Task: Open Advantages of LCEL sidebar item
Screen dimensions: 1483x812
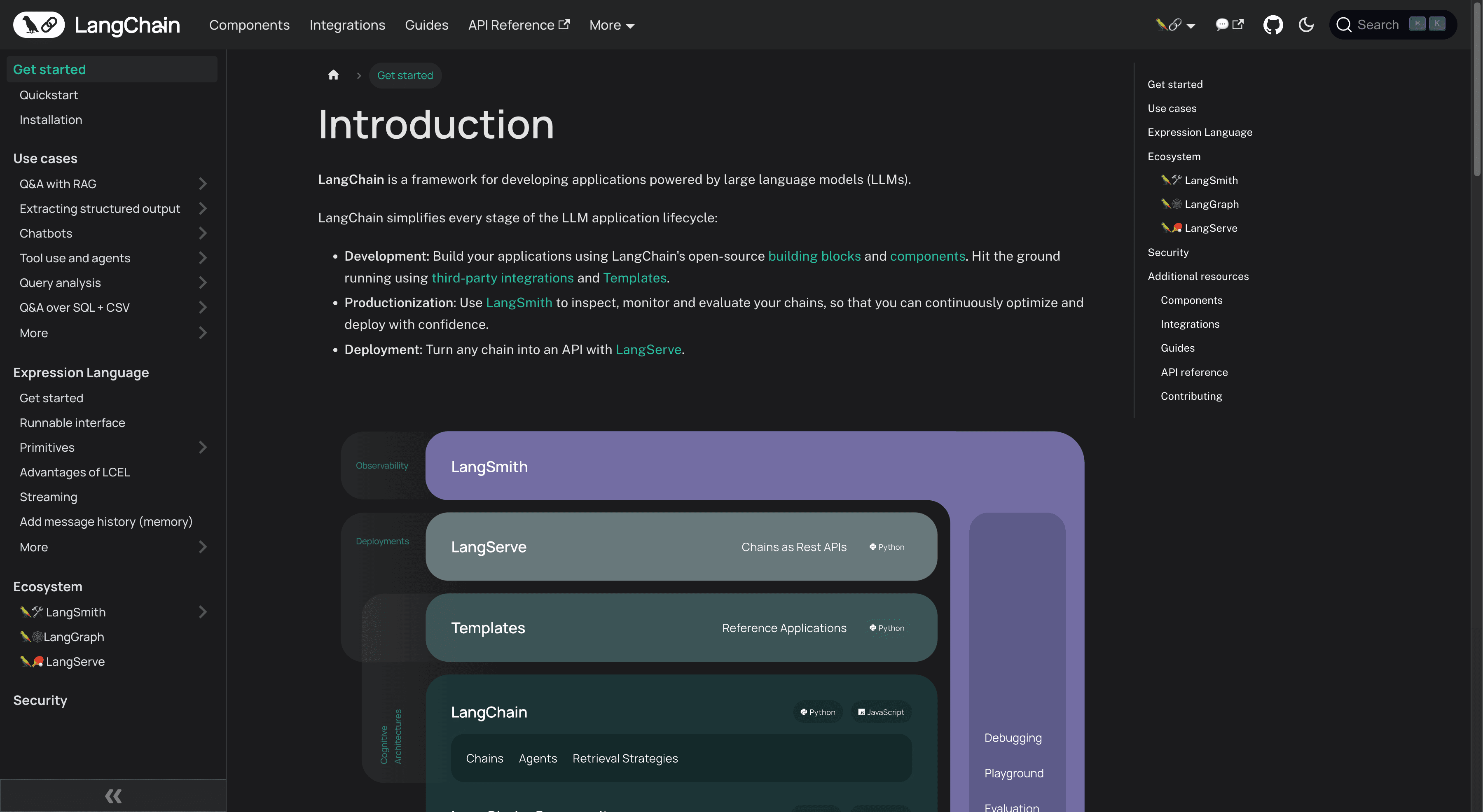Action: click(x=75, y=472)
